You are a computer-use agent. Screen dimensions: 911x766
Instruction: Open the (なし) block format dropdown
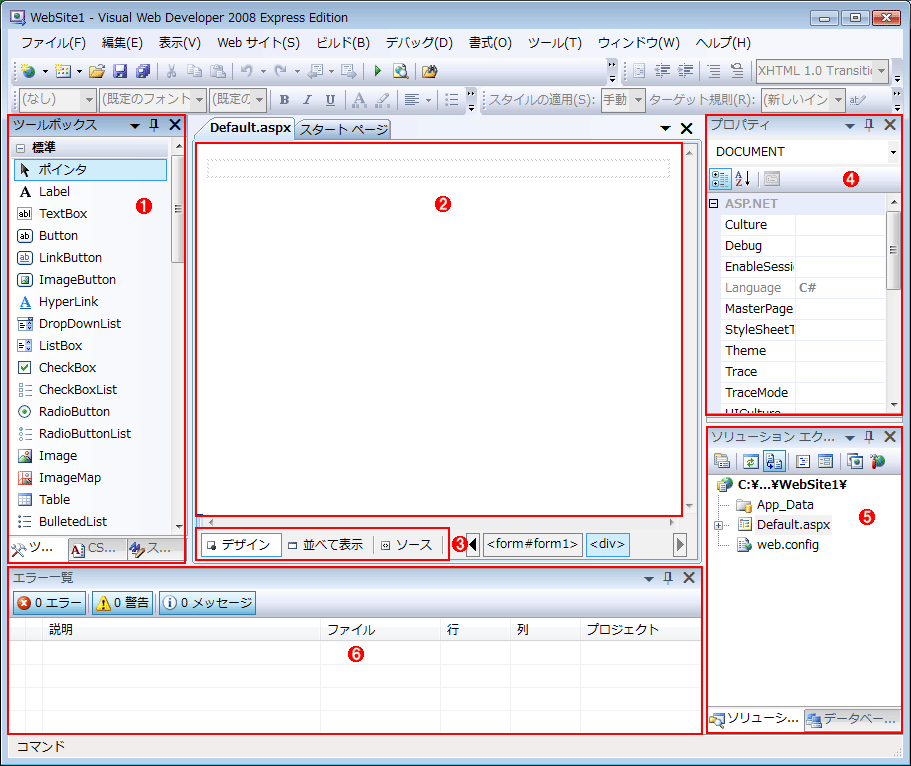pos(89,100)
